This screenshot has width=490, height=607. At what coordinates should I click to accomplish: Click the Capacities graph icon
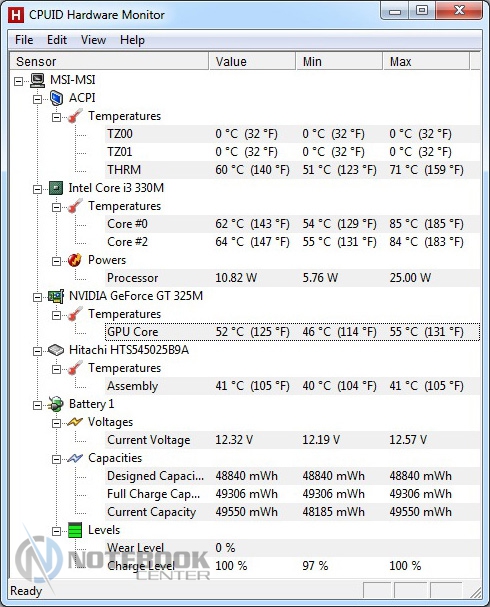coord(75,458)
